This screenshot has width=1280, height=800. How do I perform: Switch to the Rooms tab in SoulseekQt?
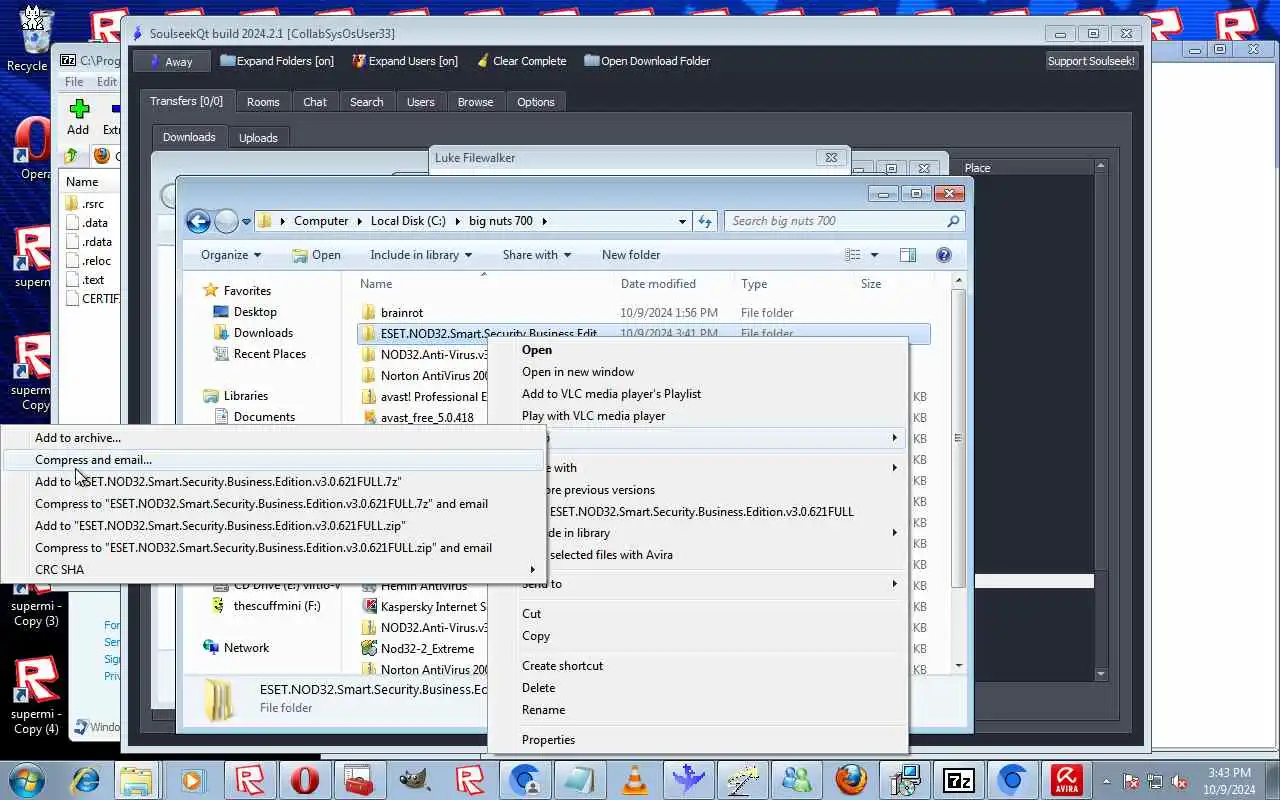tap(263, 102)
